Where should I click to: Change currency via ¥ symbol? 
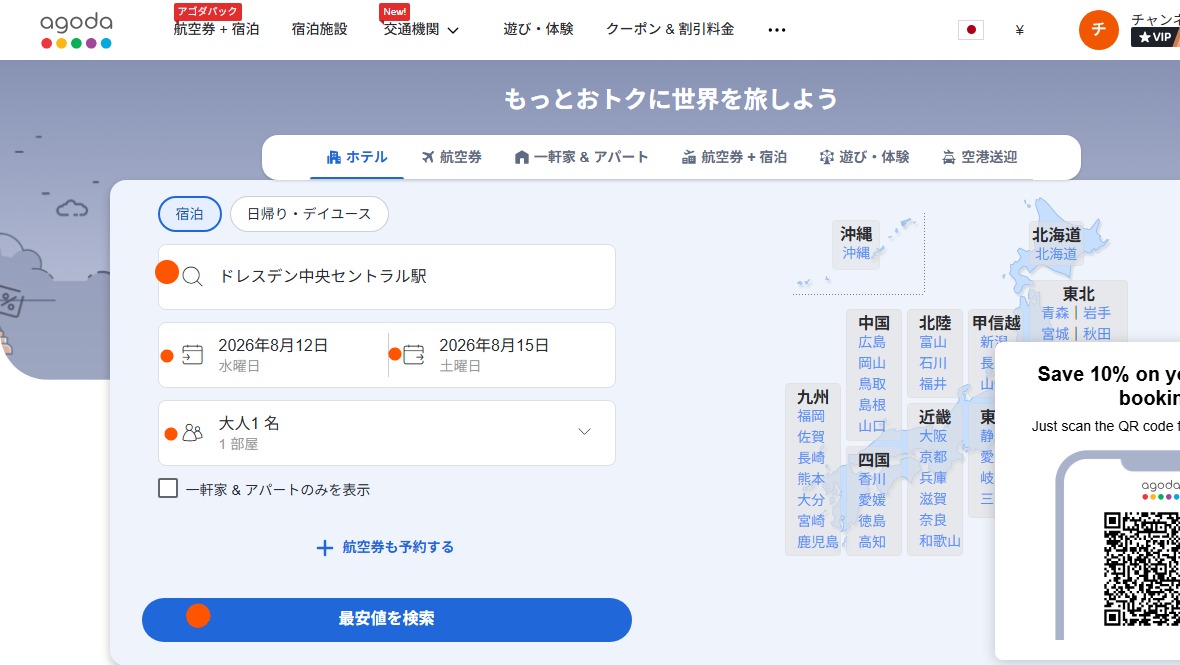(1019, 30)
